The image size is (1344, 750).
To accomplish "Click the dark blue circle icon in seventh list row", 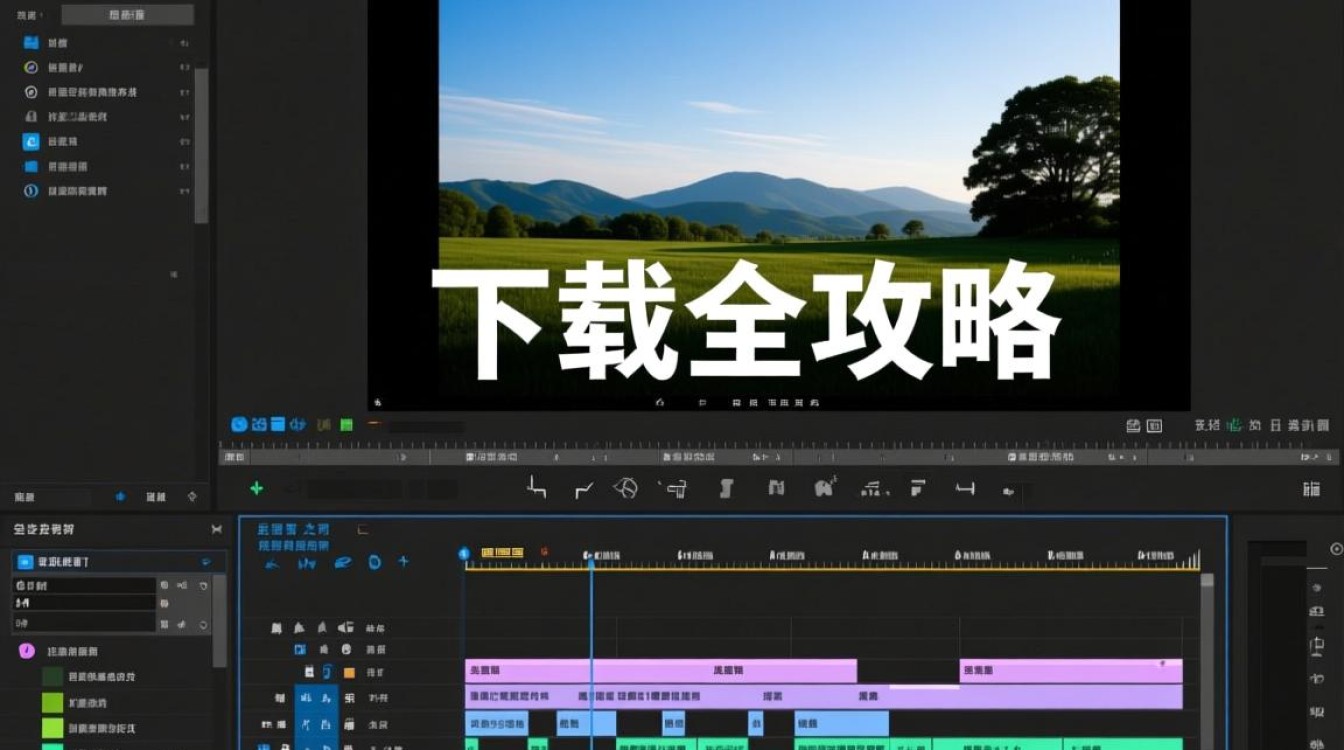I will (31, 190).
